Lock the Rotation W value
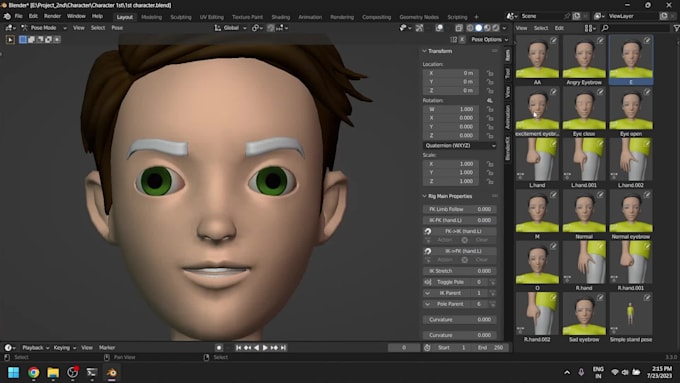The height and width of the screenshot is (383, 680). 490,109
